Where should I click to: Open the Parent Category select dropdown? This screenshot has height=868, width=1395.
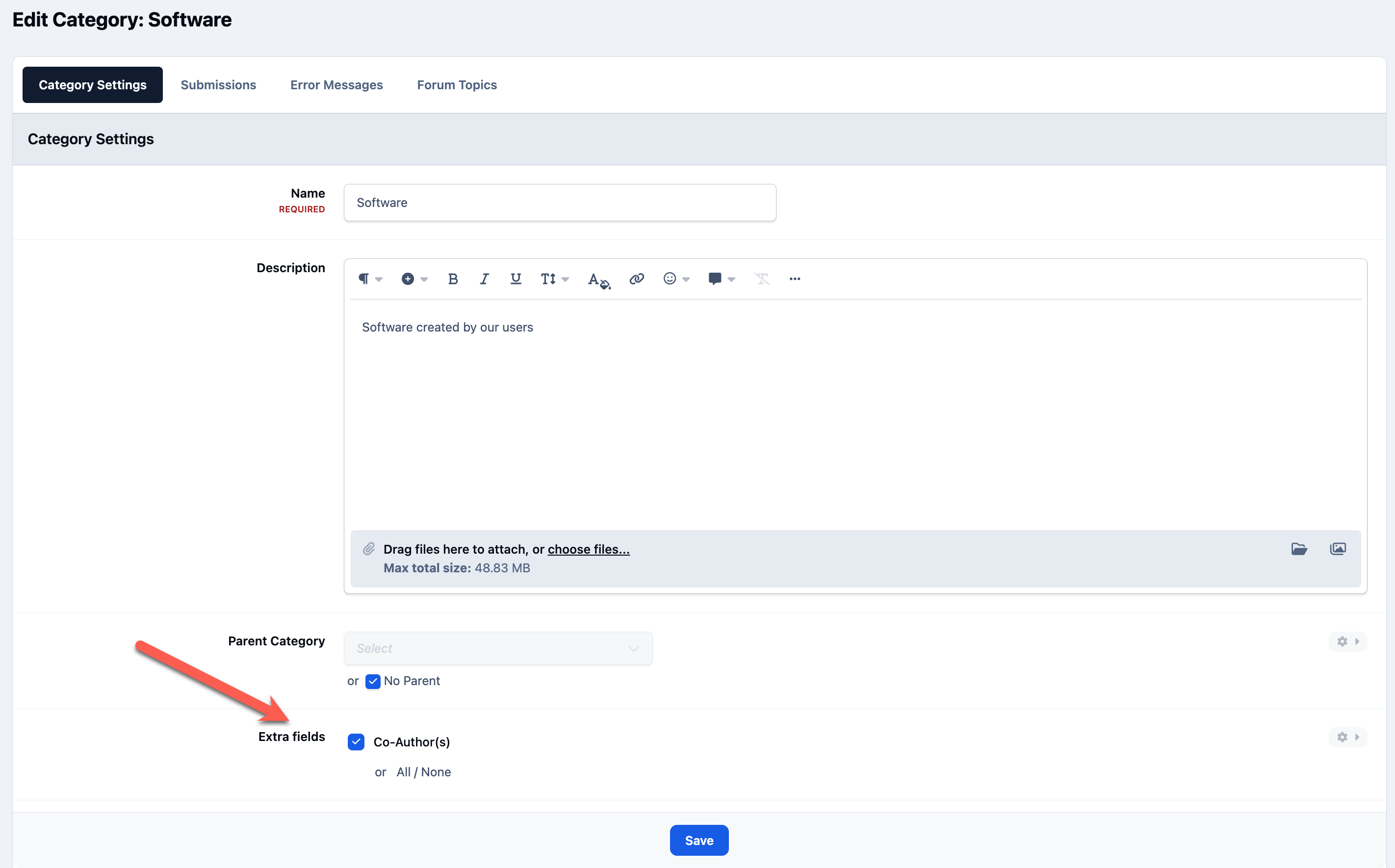point(498,648)
